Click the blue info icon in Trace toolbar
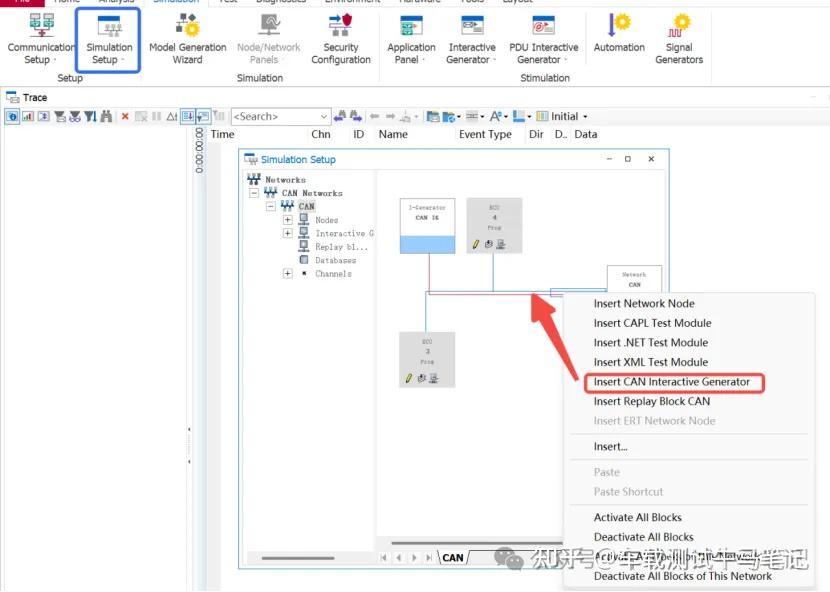Viewport: 830px width, 592px height. 12,116
